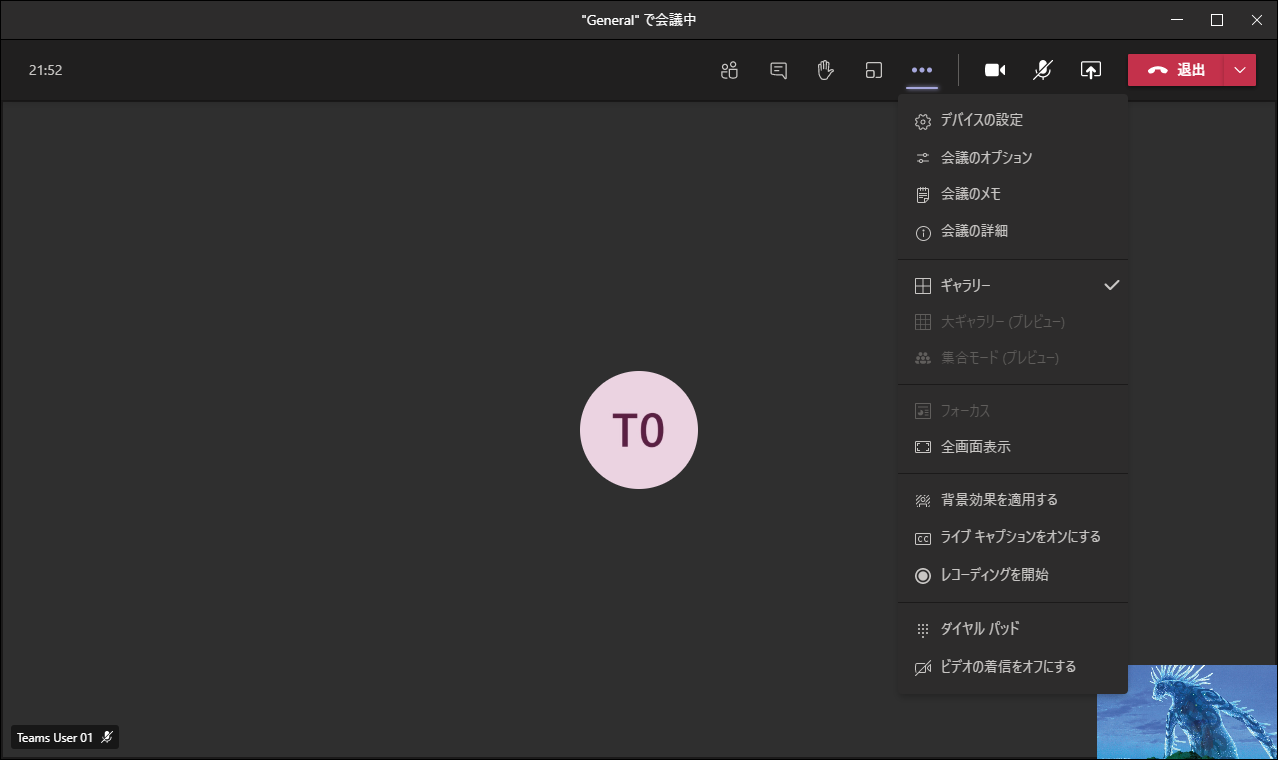
Task: Open デバイスの設定 from the menu
Action: 1013,120
